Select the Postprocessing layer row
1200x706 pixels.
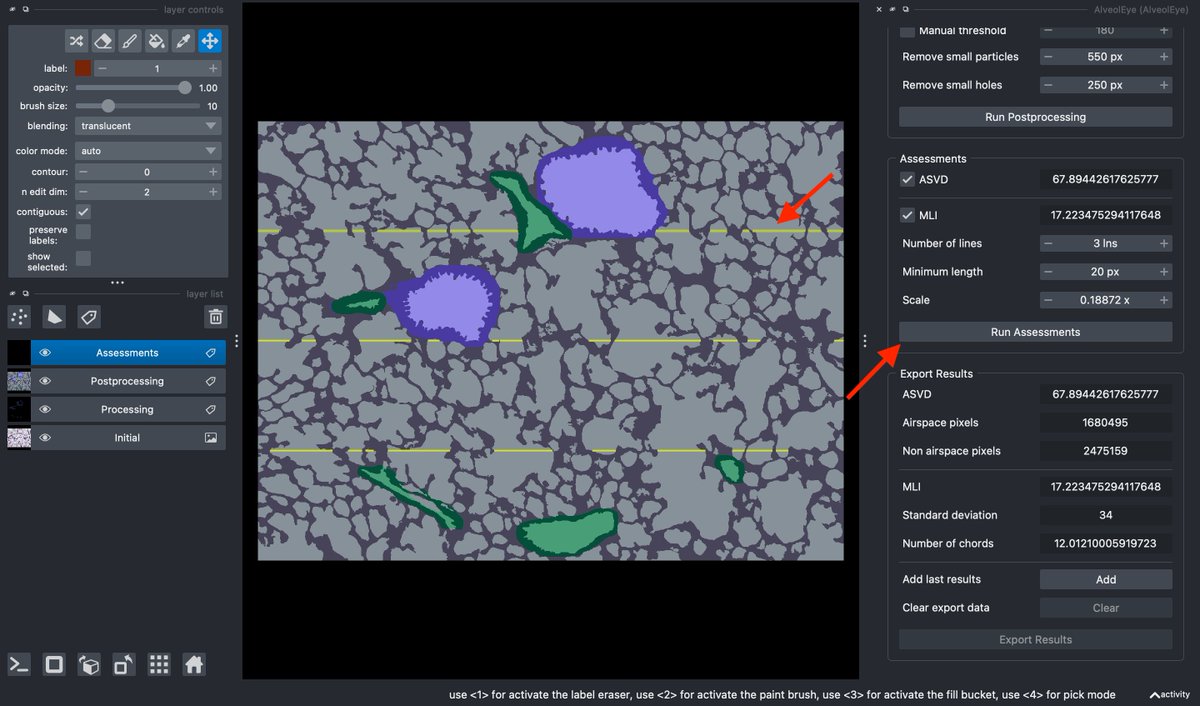116,381
